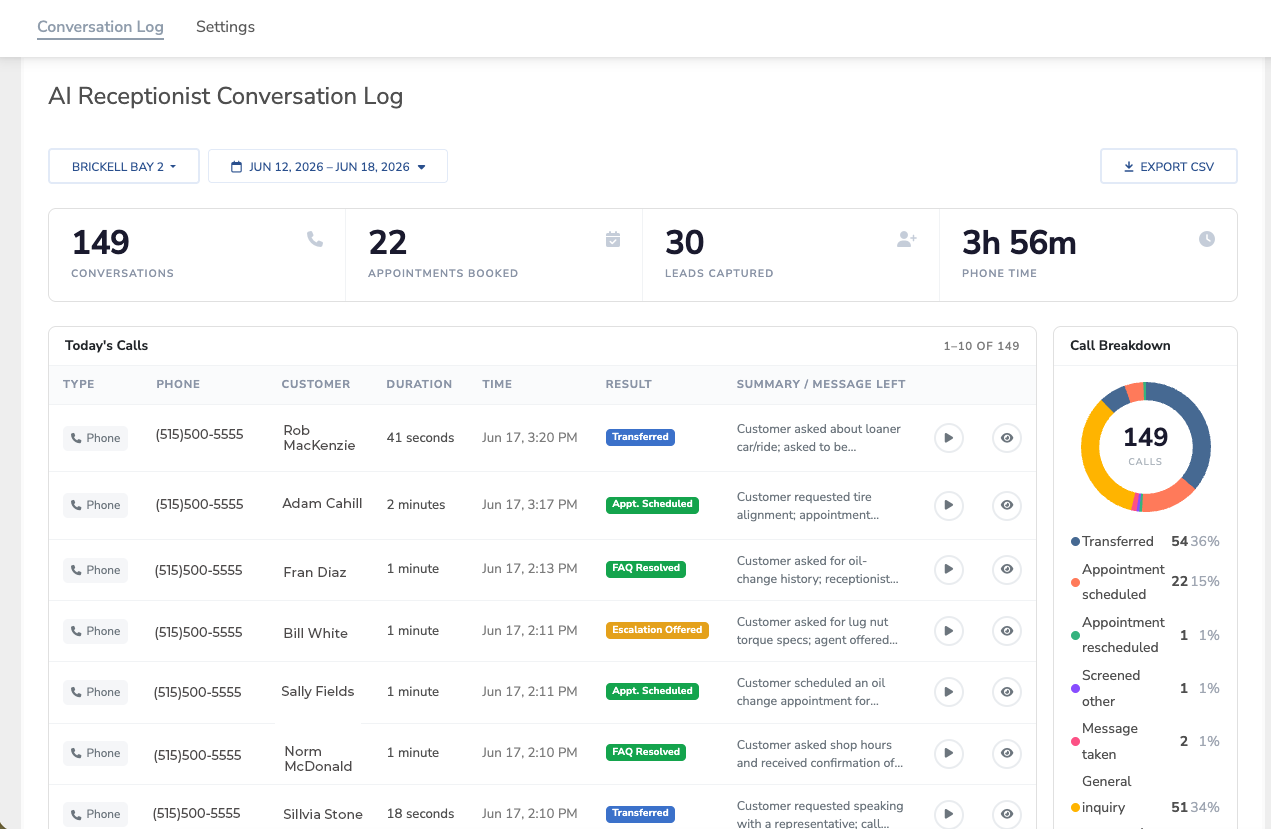Click the Transferred badge for Rob MacKenzie
The height and width of the screenshot is (829, 1271).
(x=641, y=437)
